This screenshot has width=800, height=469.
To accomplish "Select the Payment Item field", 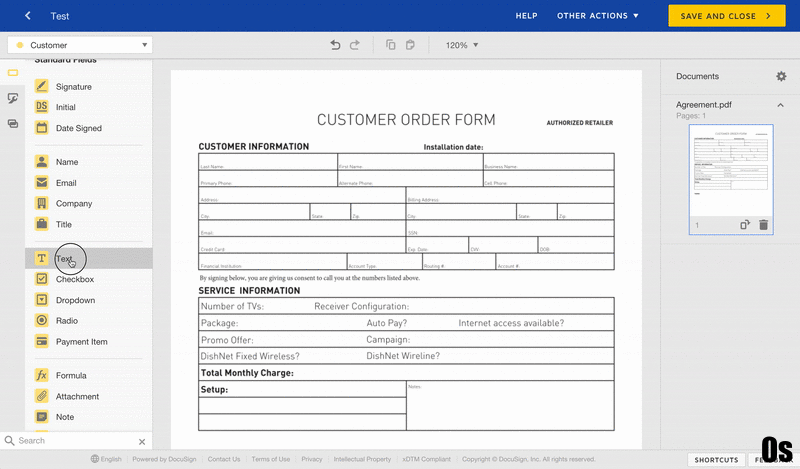I will 82,342.
